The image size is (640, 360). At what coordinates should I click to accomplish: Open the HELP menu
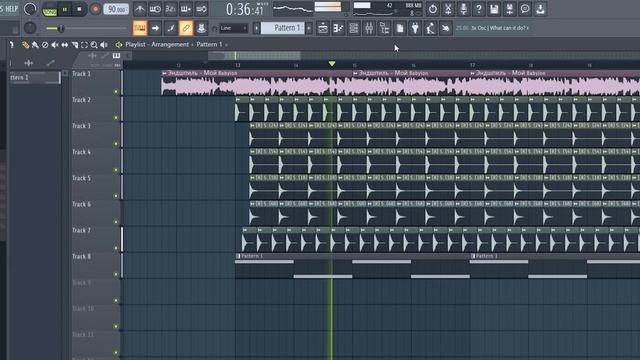(x=11, y=9)
